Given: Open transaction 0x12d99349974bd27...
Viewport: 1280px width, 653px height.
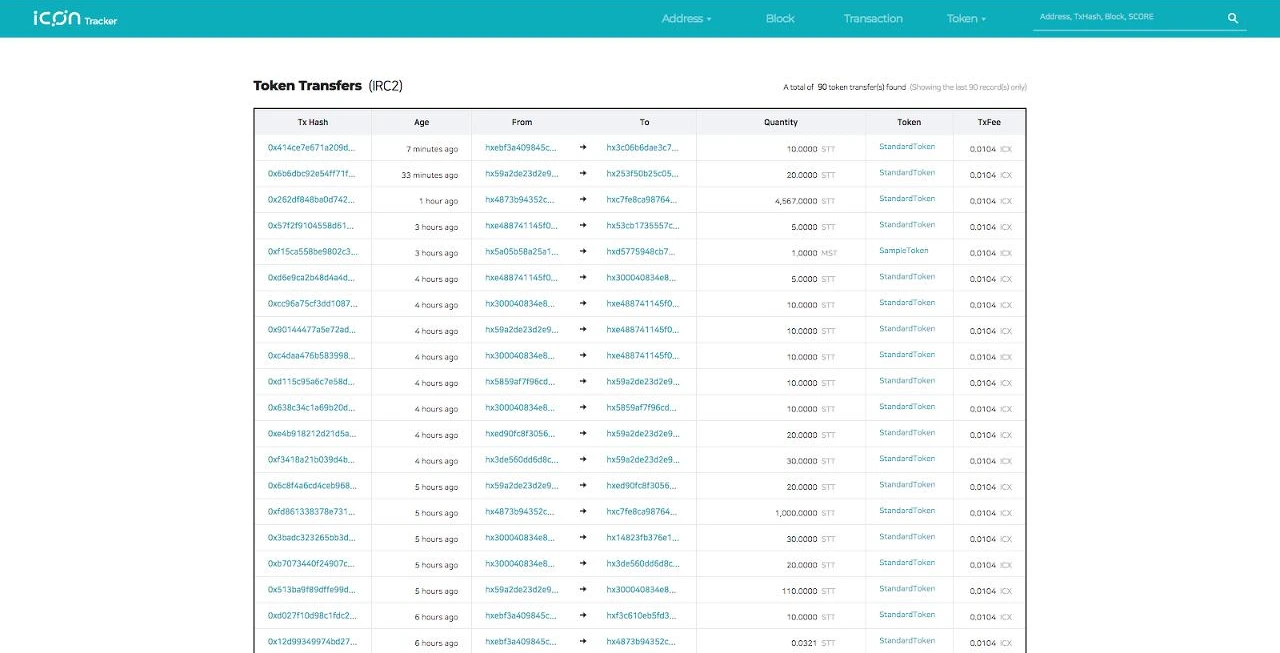Looking at the screenshot, I should click(x=311, y=642).
